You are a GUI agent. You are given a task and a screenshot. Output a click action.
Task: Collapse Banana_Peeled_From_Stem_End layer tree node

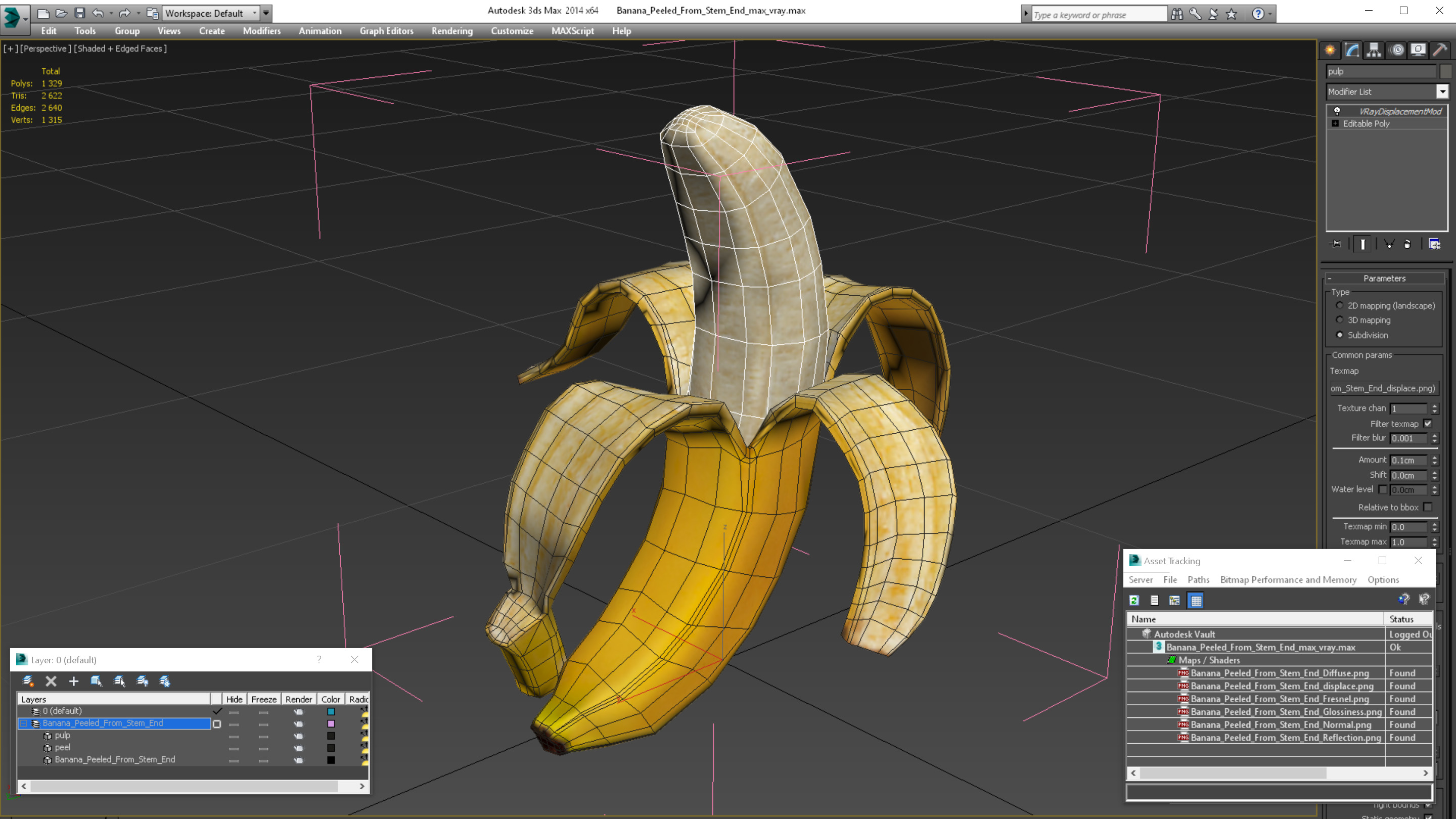tap(23, 723)
